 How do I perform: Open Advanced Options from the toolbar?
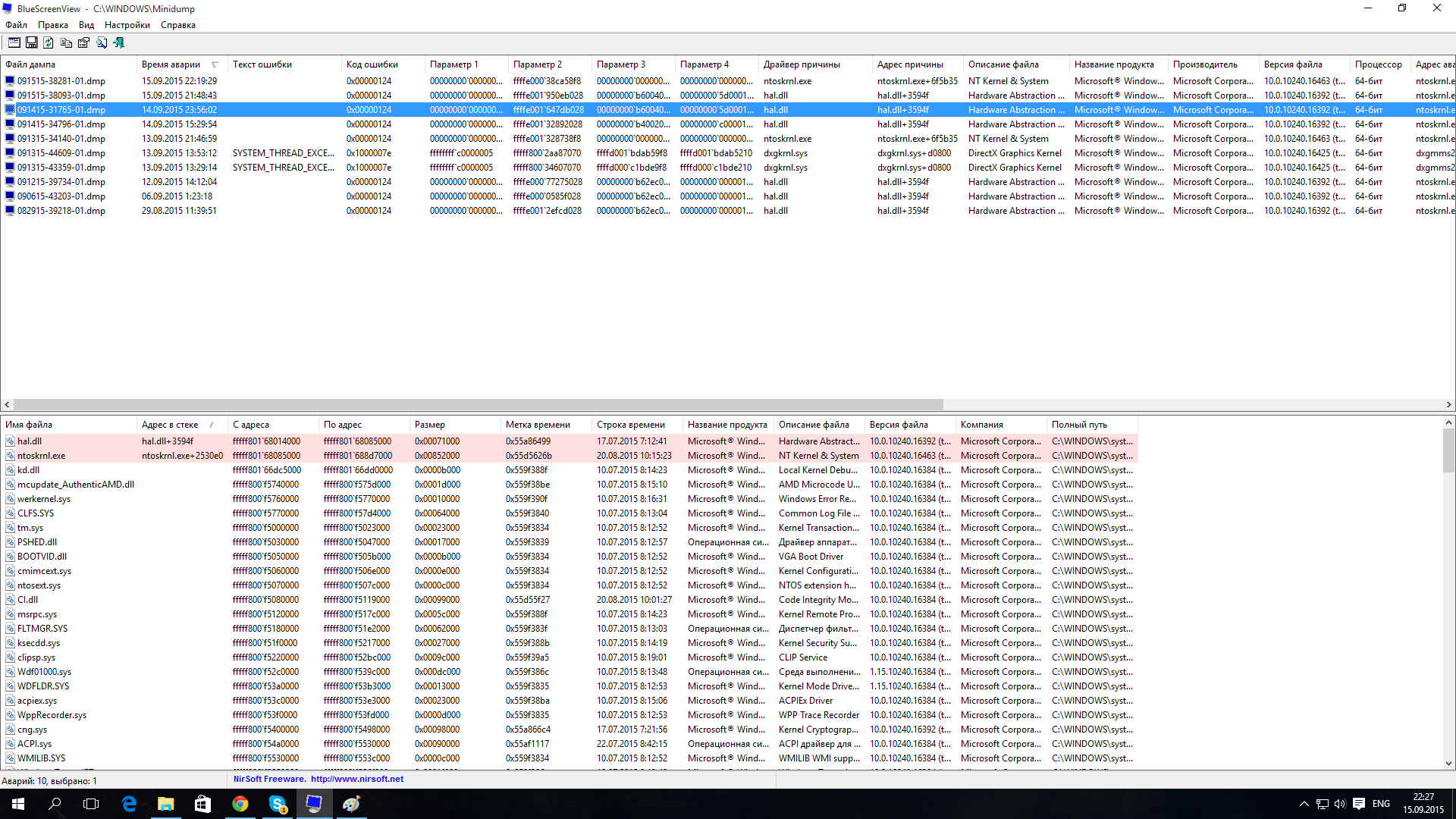(x=14, y=42)
